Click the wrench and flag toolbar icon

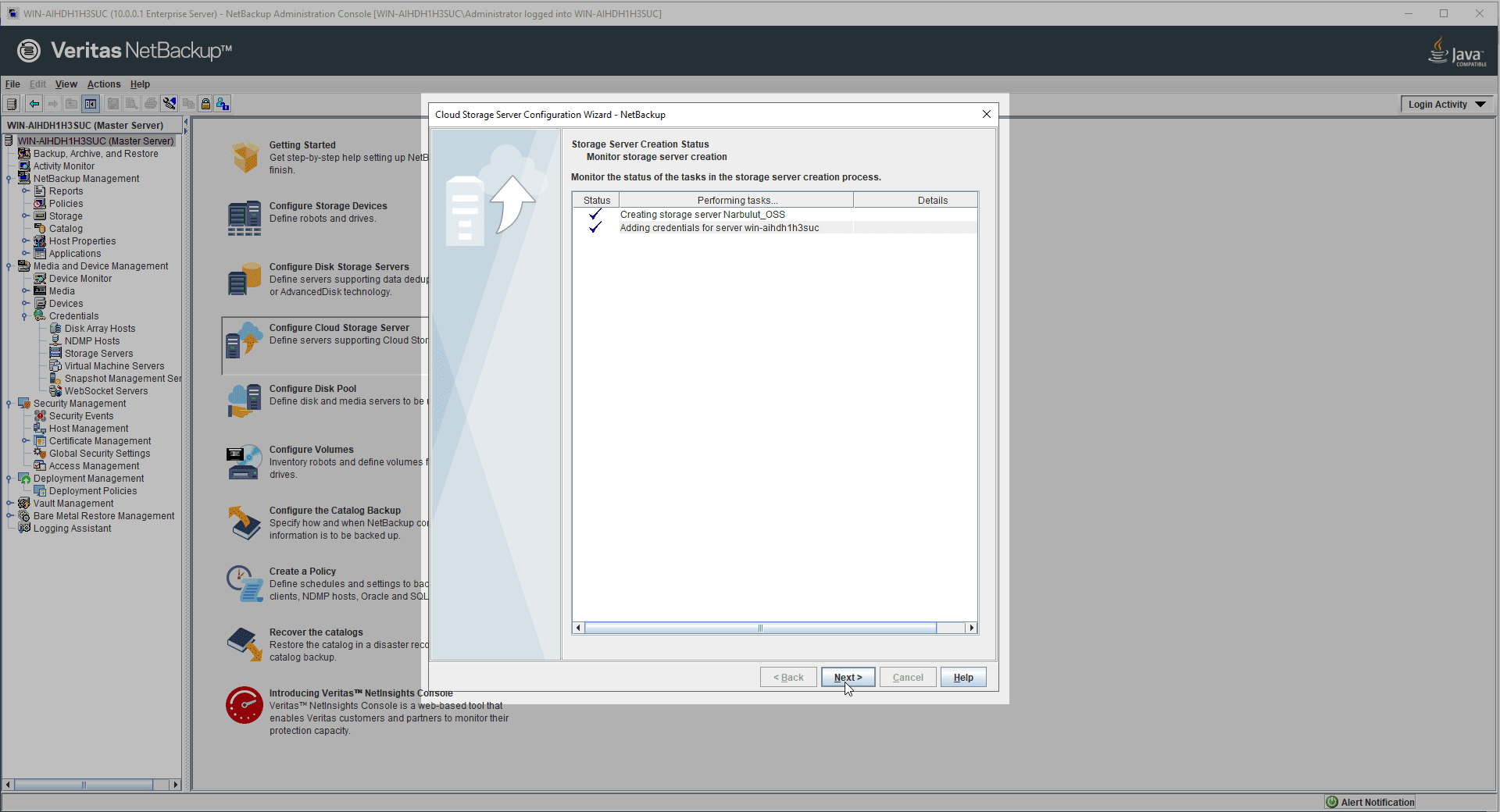click(170, 104)
